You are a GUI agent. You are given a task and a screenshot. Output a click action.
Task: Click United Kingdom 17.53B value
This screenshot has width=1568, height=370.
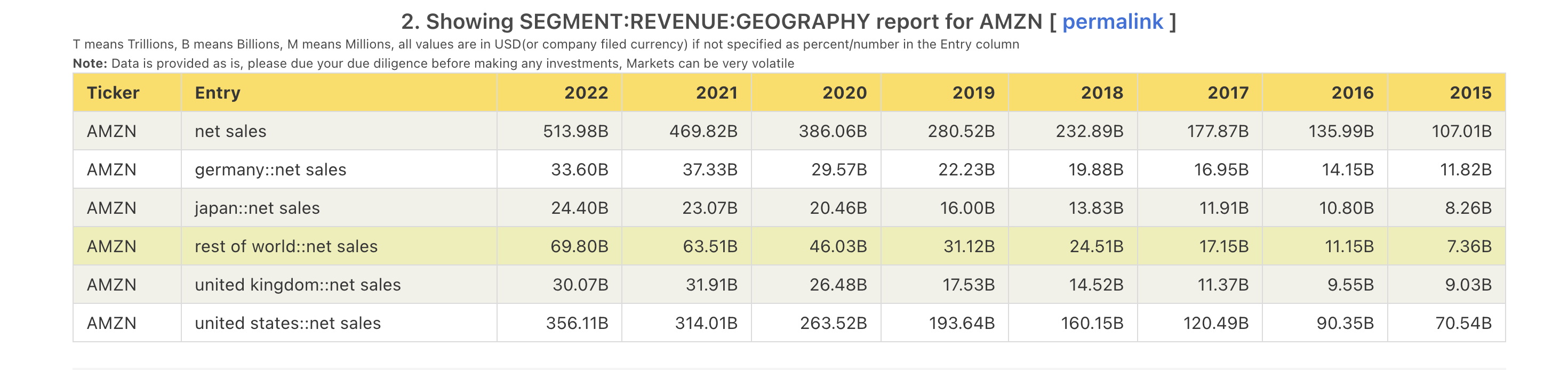[969, 284]
